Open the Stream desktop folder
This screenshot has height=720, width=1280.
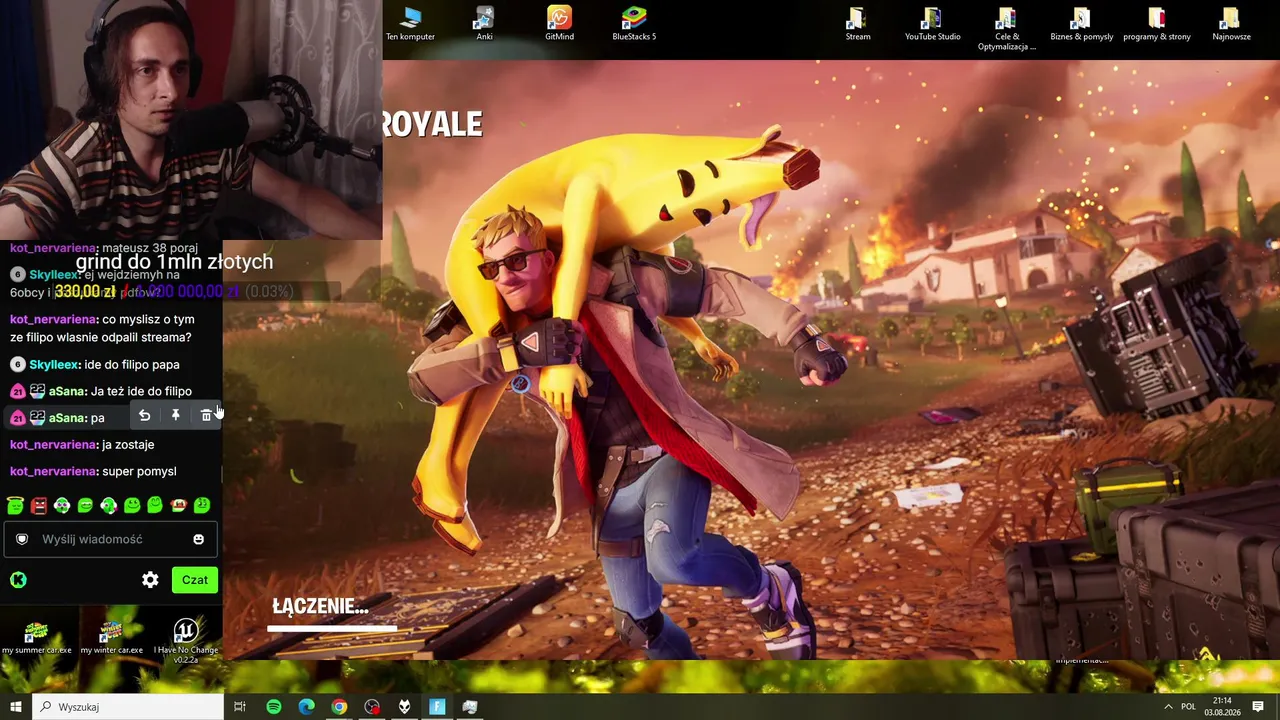point(858,24)
